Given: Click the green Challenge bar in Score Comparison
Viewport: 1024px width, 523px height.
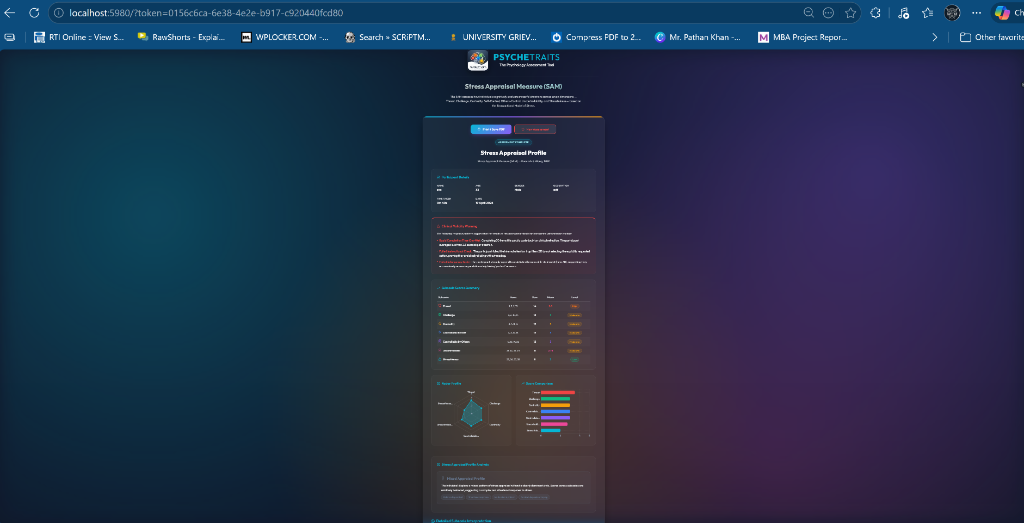Looking at the screenshot, I should tap(556, 399).
